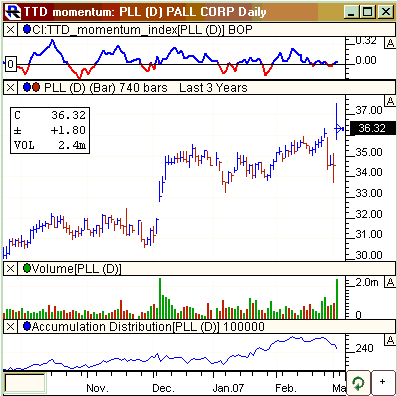Toggle auto-scale 'A' on Volume pane
Viewport: 397px width, 396px height.
tap(390, 282)
